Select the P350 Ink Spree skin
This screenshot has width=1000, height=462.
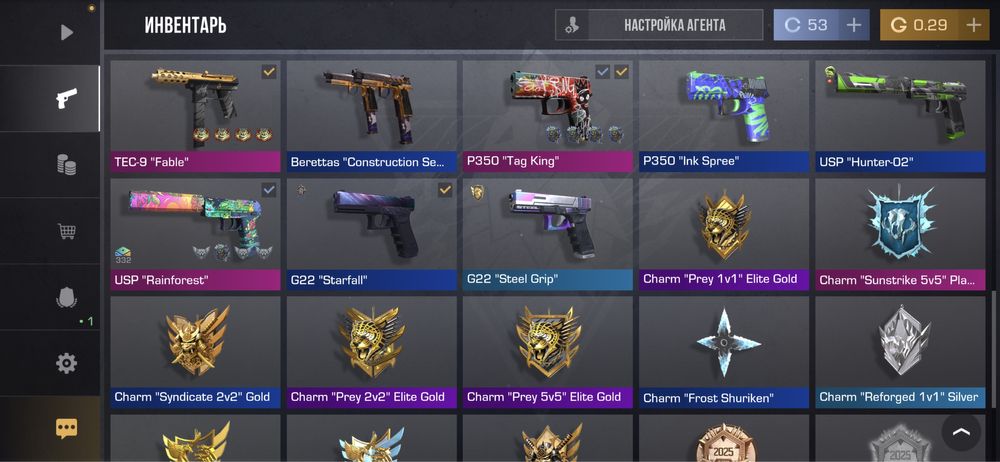click(724, 116)
